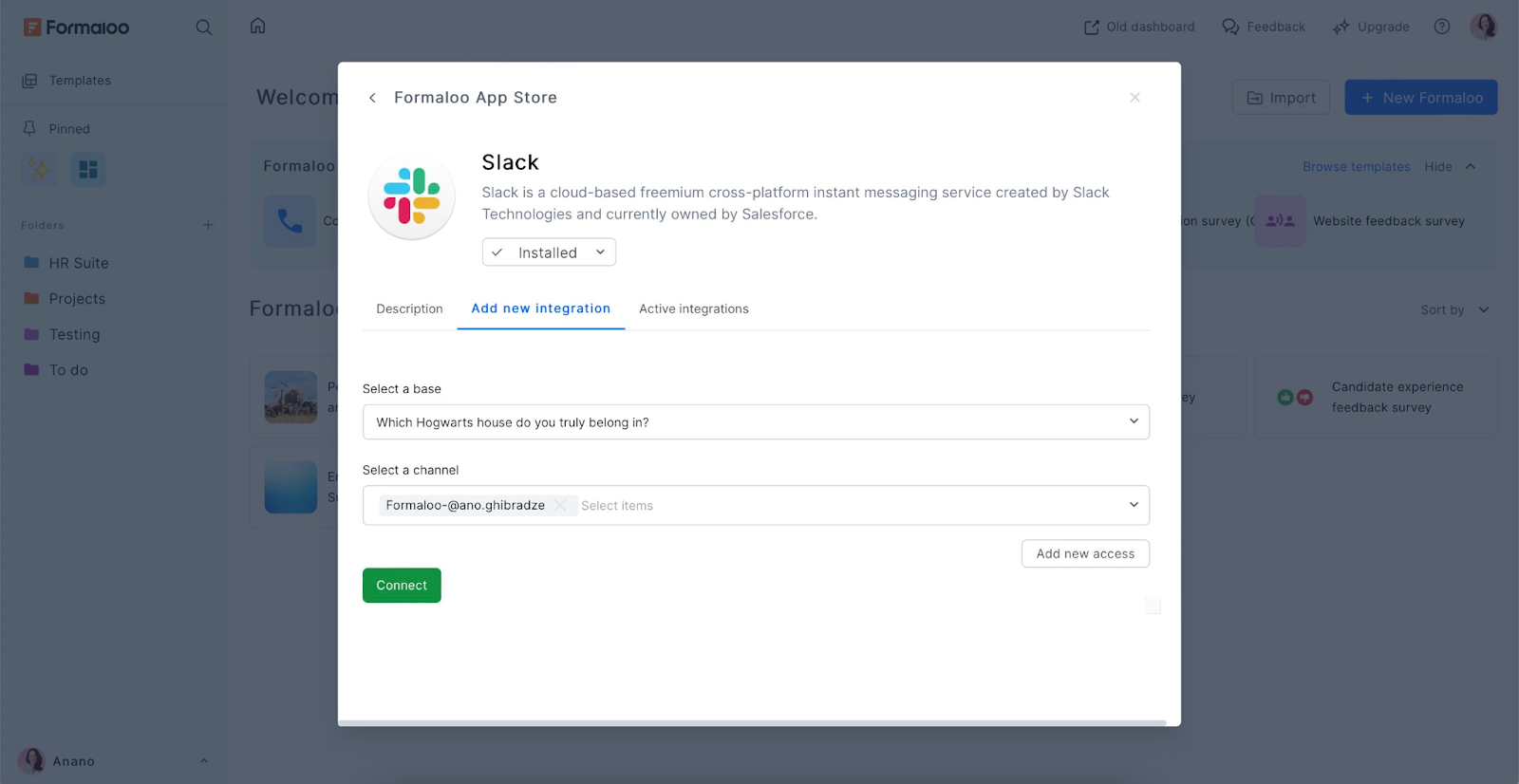
Task: Open the landscape photo form thumbnail
Action: pyautogui.click(x=291, y=397)
